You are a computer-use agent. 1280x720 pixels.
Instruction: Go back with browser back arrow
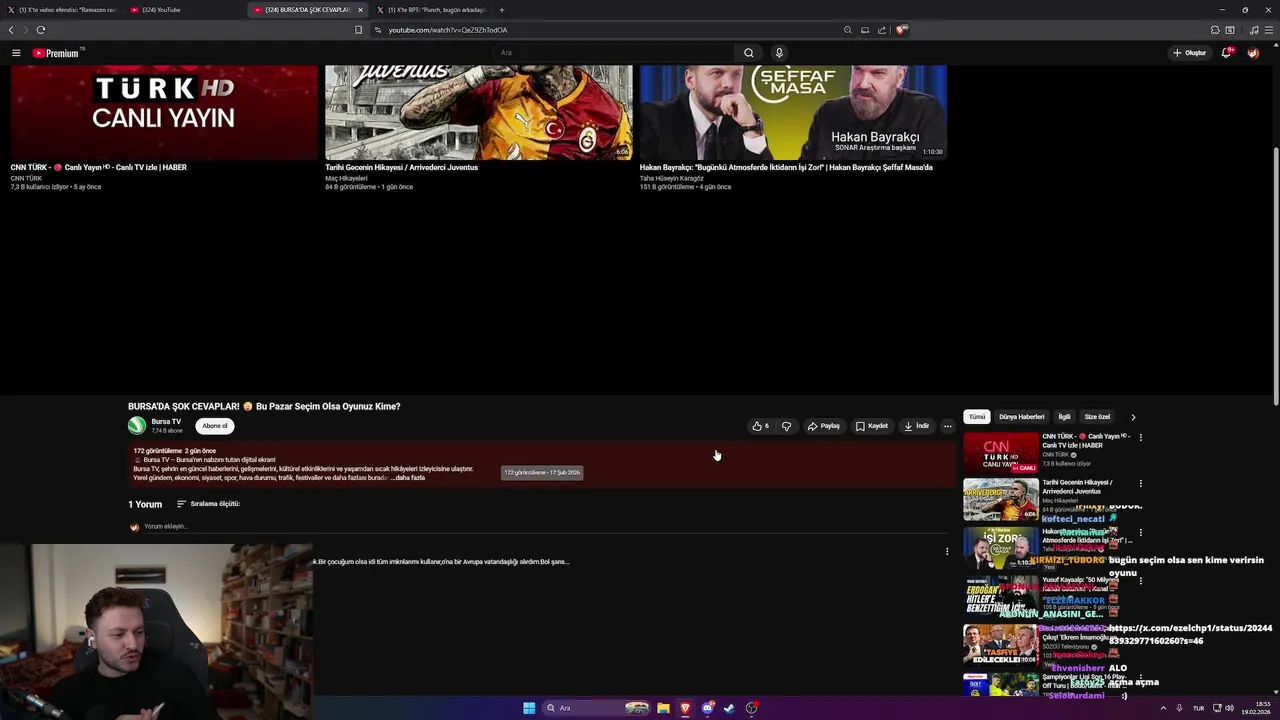(12, 30)
